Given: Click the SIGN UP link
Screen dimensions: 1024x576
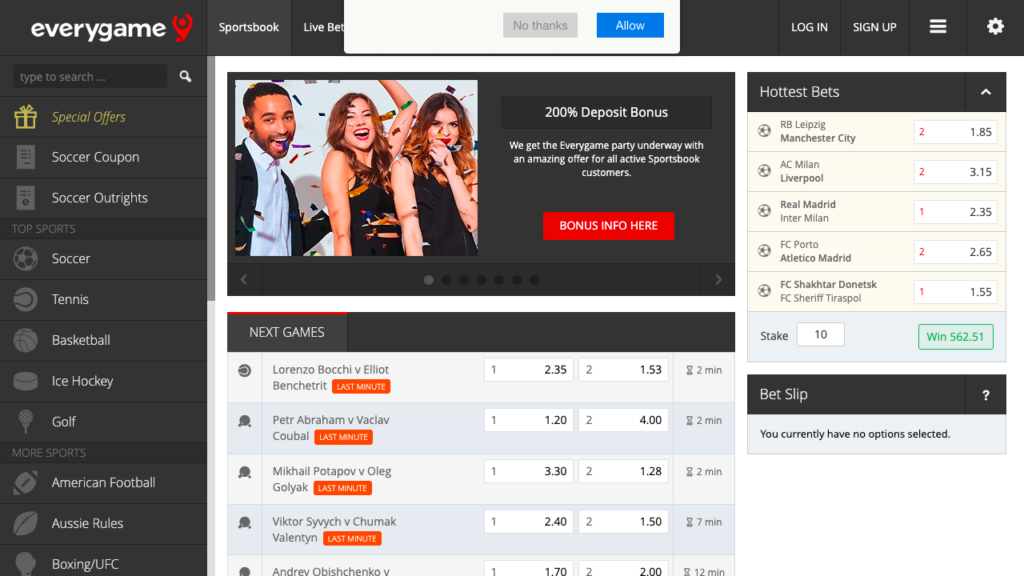Looking at the screenshot, I should click(x=874, y=27).
